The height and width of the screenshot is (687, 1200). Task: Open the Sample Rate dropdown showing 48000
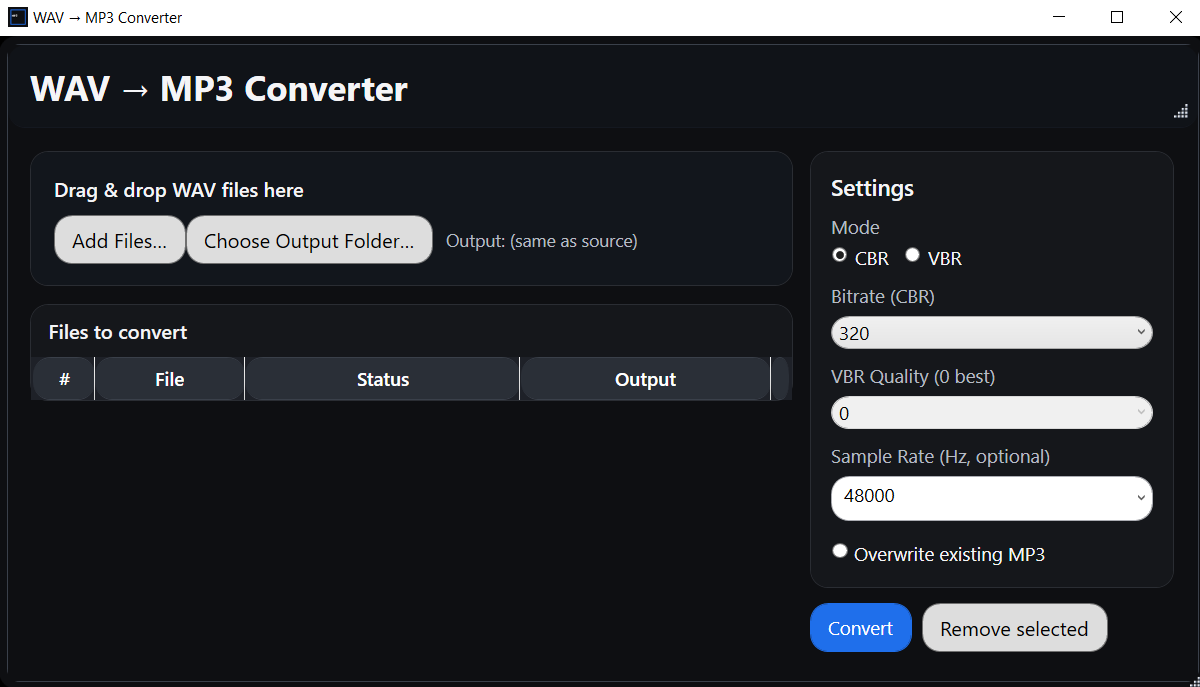tap(991, 498)
